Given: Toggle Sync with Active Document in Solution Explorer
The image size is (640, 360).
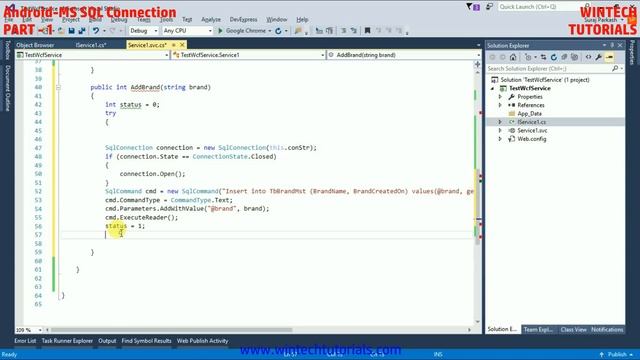Looking at the screenshot, I should point(543,57).
